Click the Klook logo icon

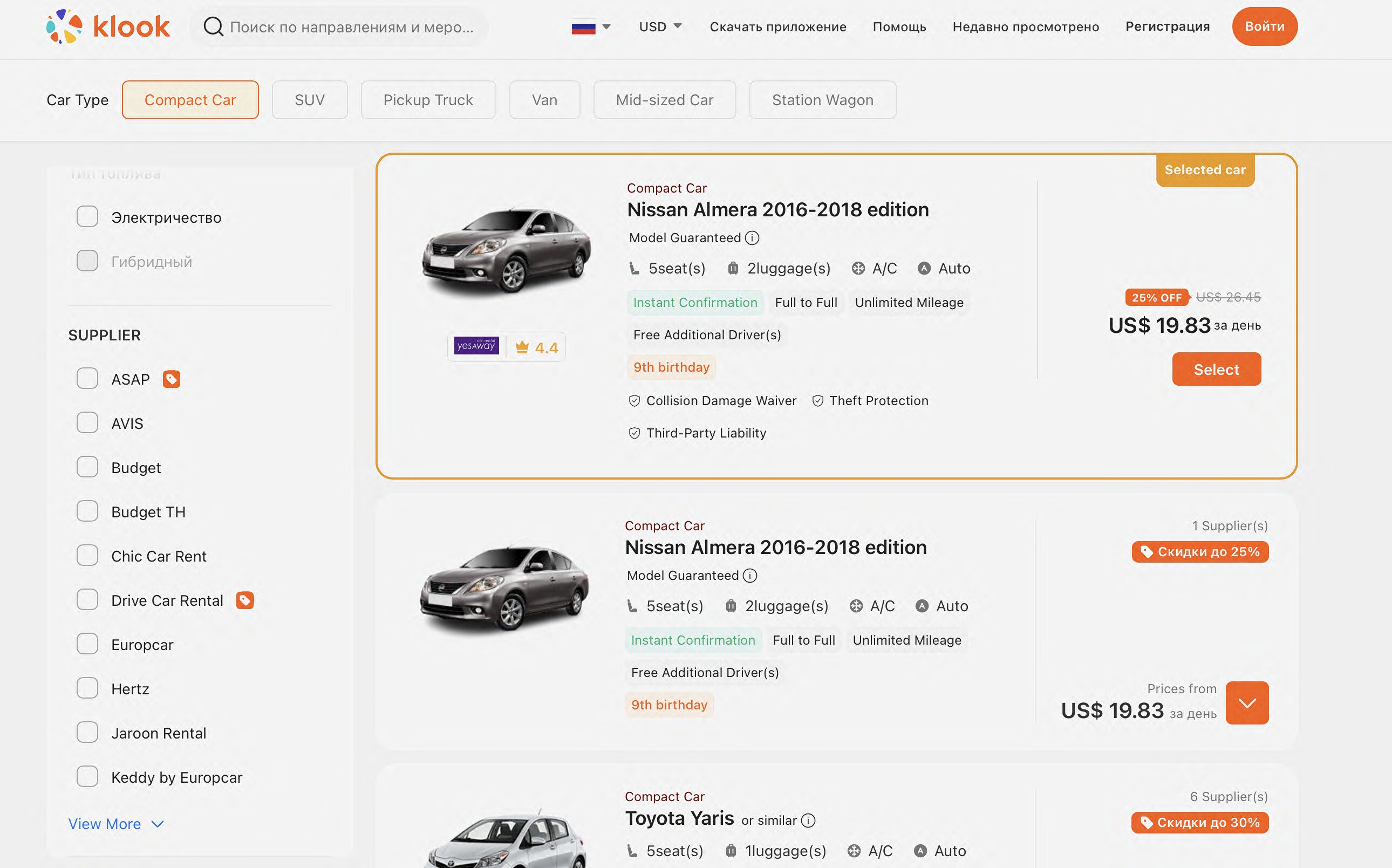(64, 26)
